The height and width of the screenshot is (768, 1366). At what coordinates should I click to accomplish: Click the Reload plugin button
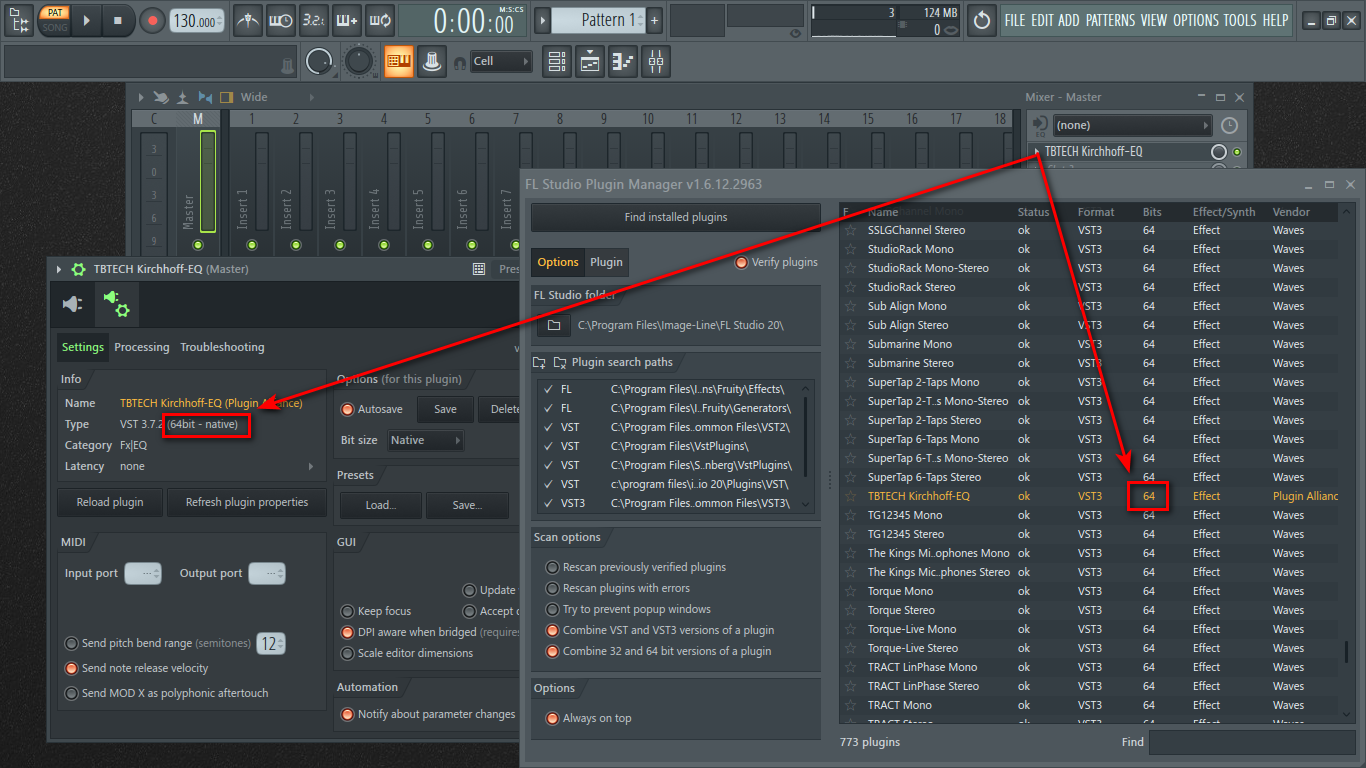point(110,502)
